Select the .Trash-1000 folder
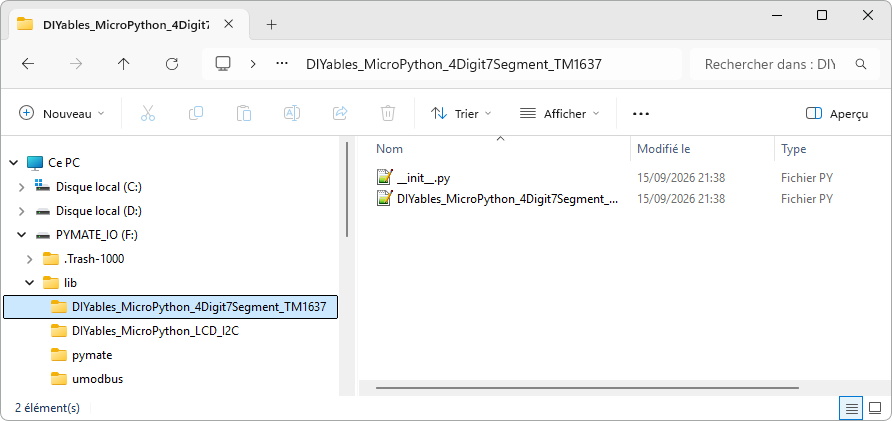 pyautogui.click(x=94, y=259)
